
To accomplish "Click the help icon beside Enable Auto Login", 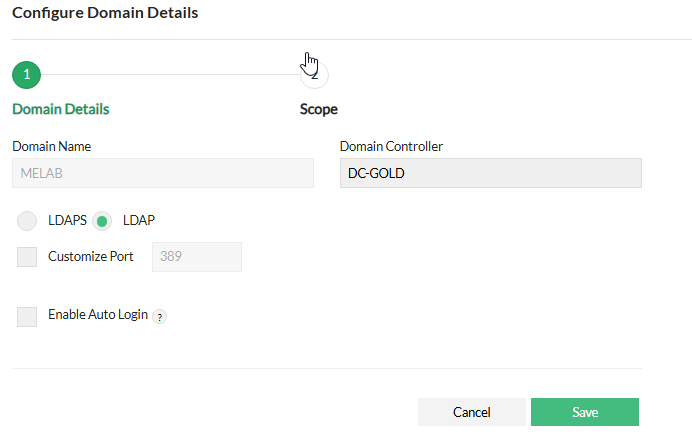I will 160,317.
